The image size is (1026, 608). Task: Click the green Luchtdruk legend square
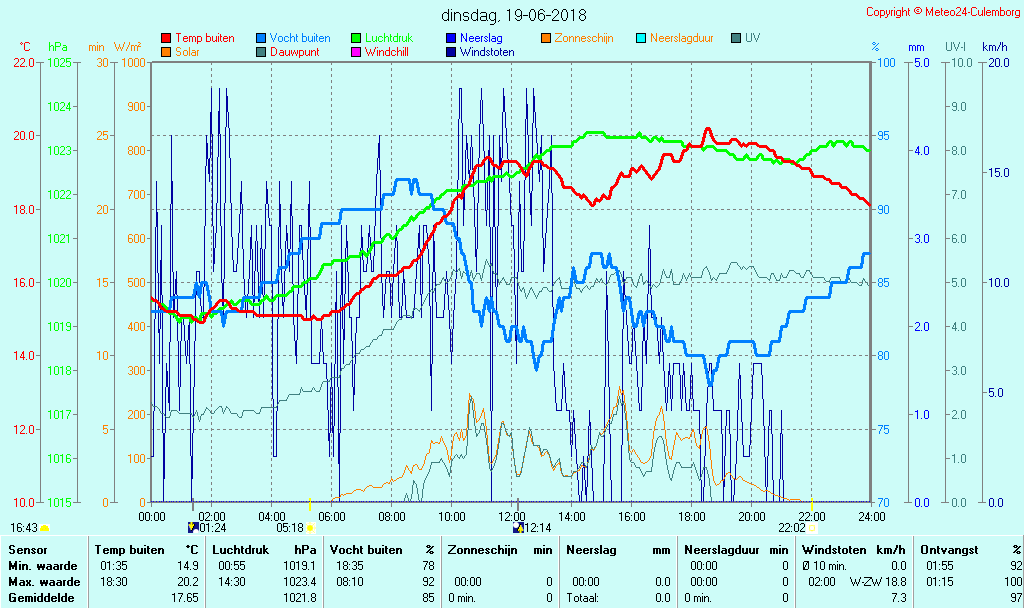[x=356, y=38]
